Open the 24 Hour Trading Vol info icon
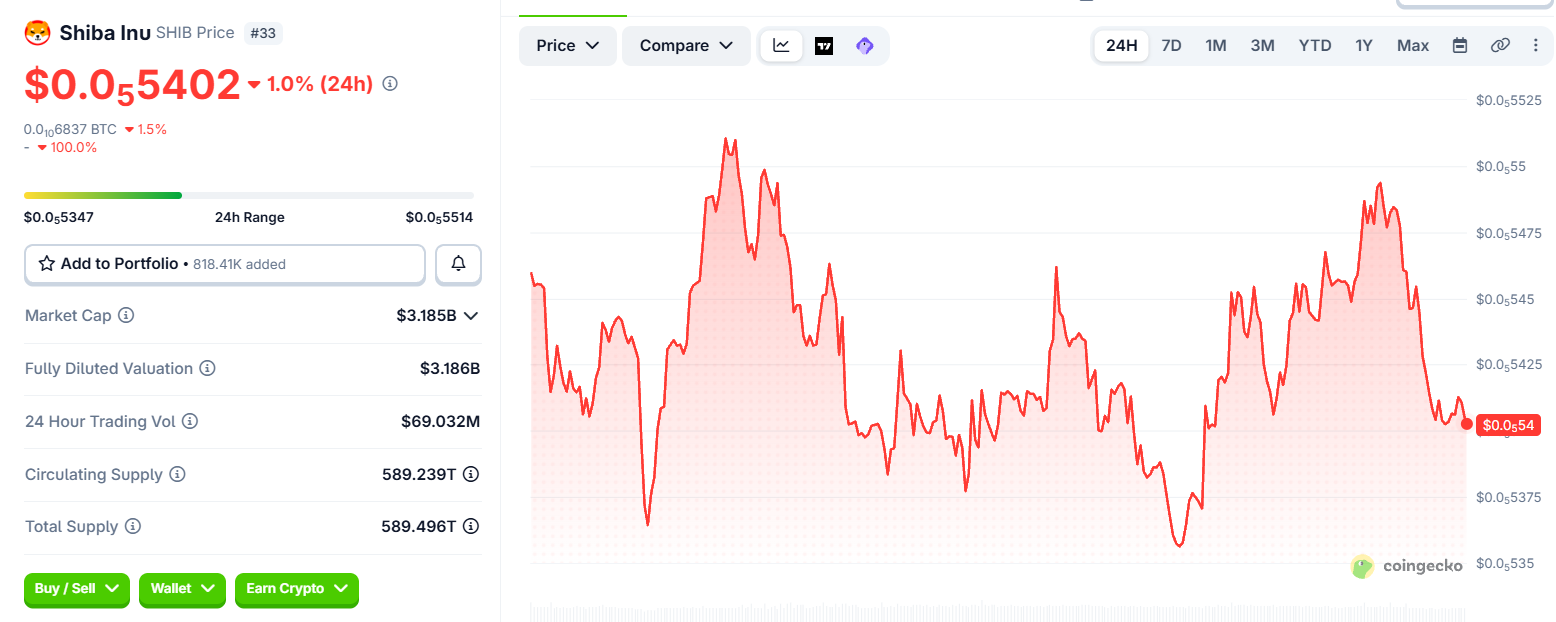 pos(189,422)
